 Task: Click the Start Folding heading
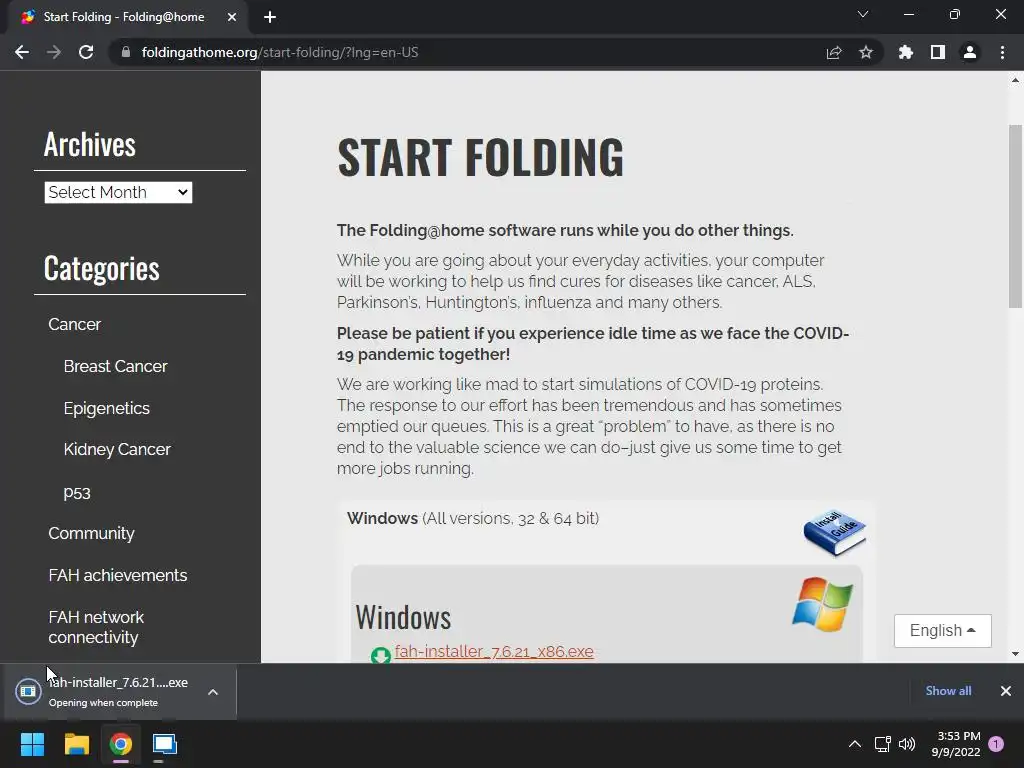[480, 157]
